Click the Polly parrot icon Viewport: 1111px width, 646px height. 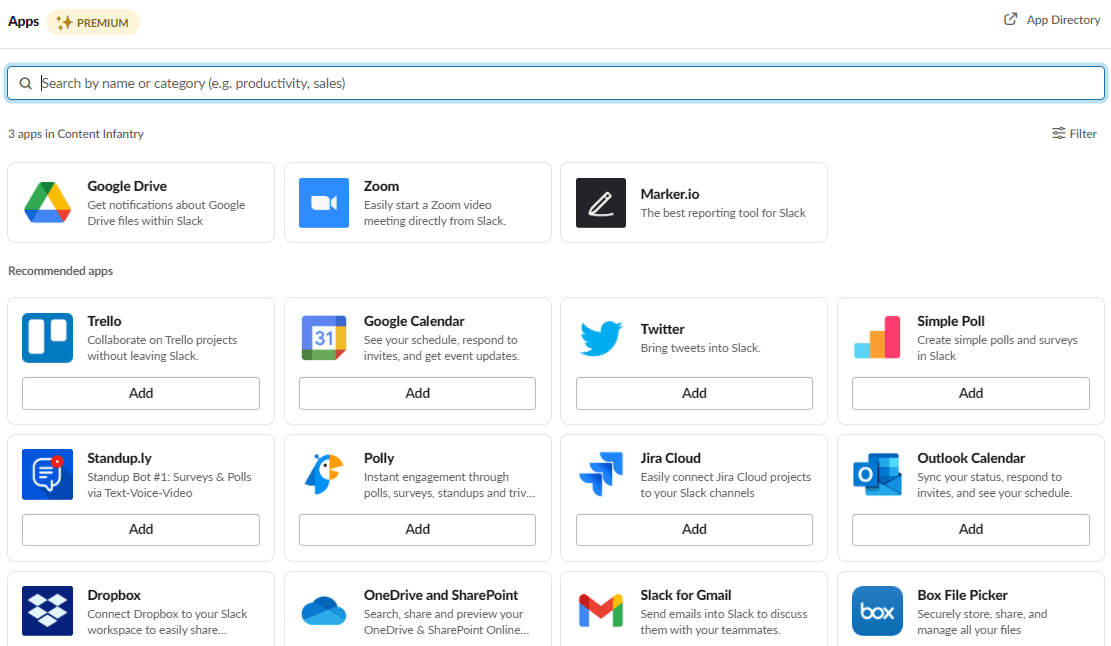324,475
